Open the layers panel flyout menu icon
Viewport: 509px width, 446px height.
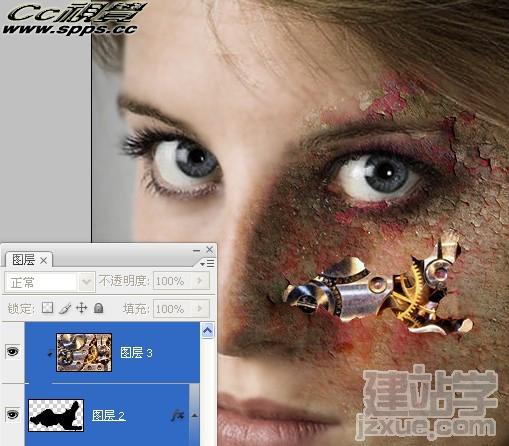click(207, 264)
